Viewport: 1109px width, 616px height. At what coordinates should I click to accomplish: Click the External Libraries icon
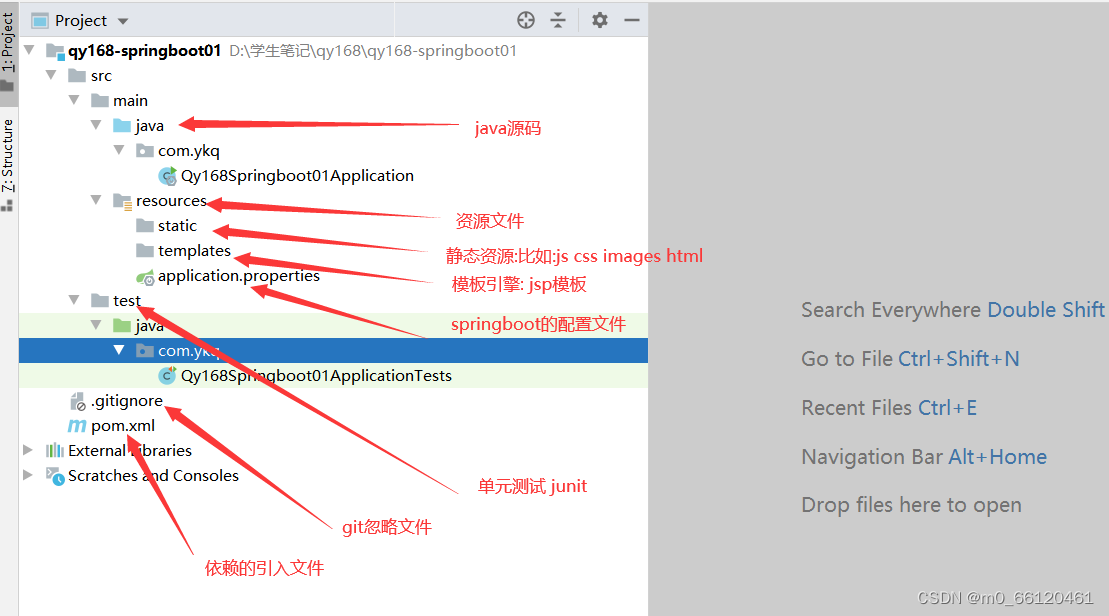(55, 450)
